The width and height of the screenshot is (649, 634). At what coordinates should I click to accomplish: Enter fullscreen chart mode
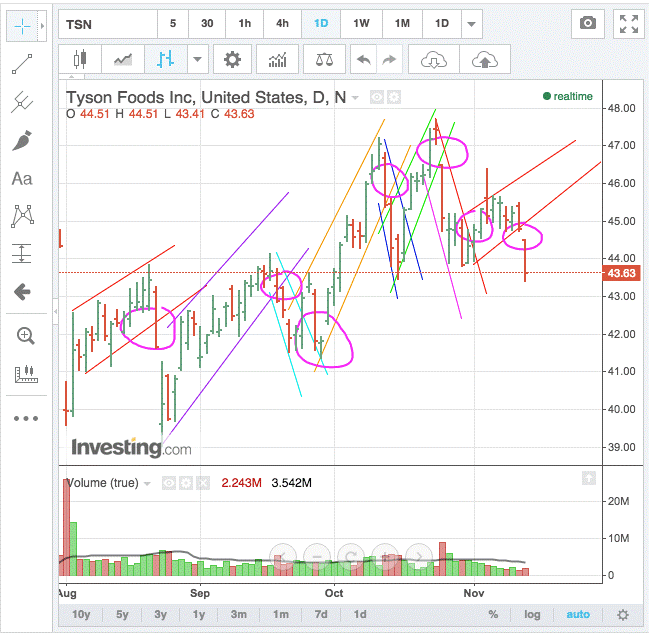click(629, 24)
